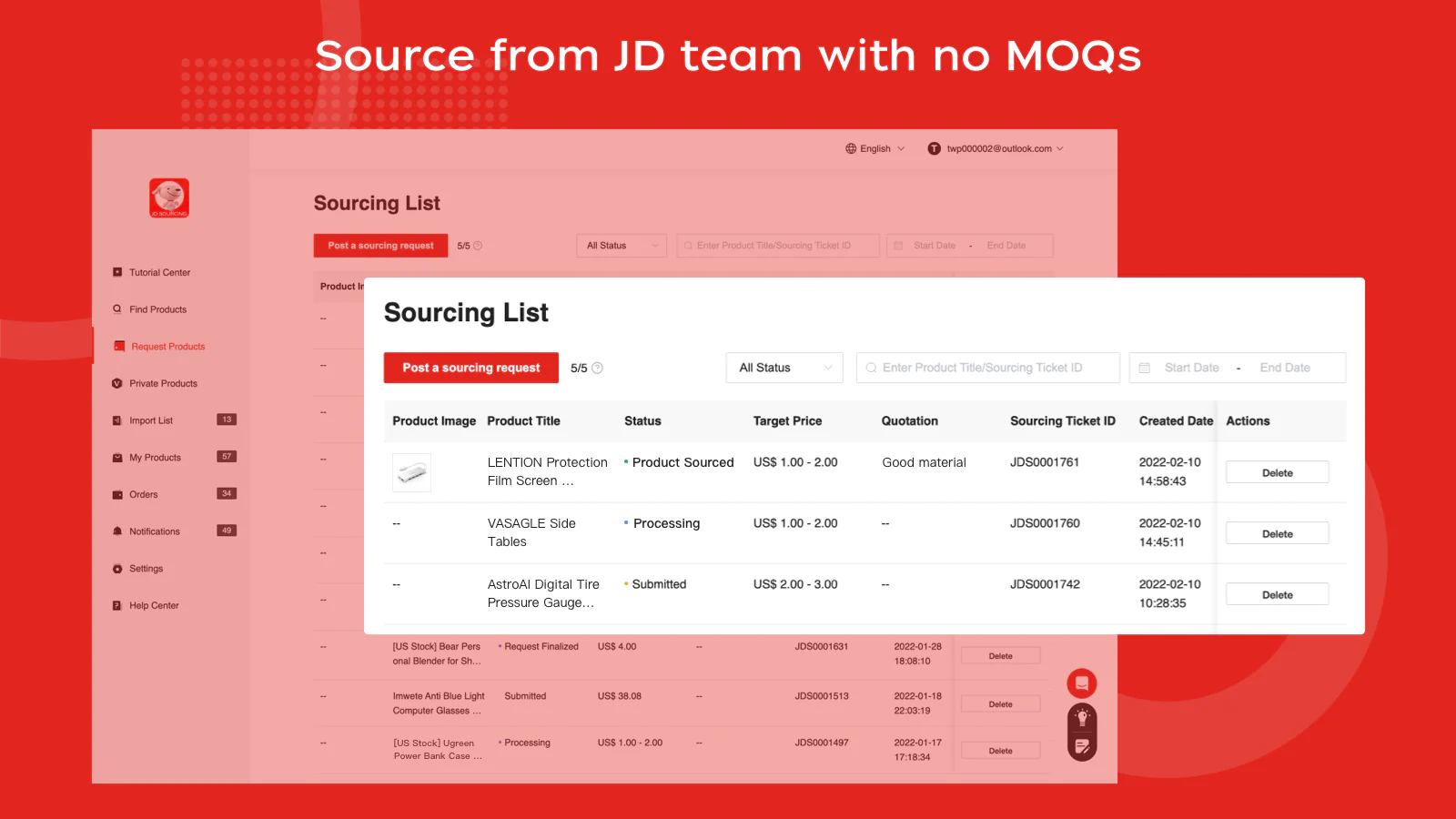Click background search ticket ID field
Image resolution: width=1456 pixels, height=819 pixels.
(x=778, y=246)
